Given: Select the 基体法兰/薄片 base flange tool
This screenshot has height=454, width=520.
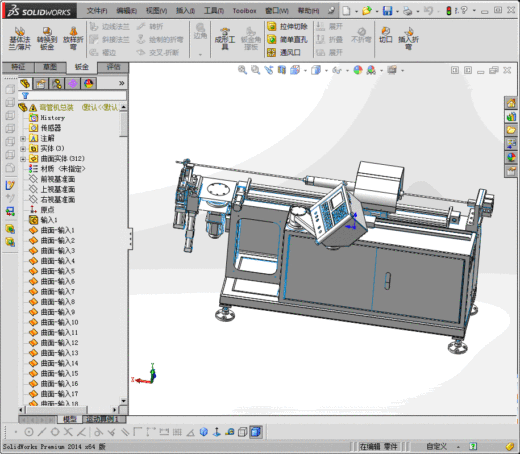Looking at the screenshot, I should point(20,38).
